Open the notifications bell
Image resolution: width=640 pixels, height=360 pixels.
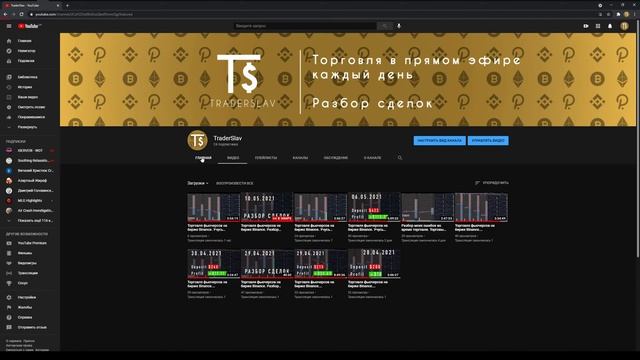(x=610, y=26)
